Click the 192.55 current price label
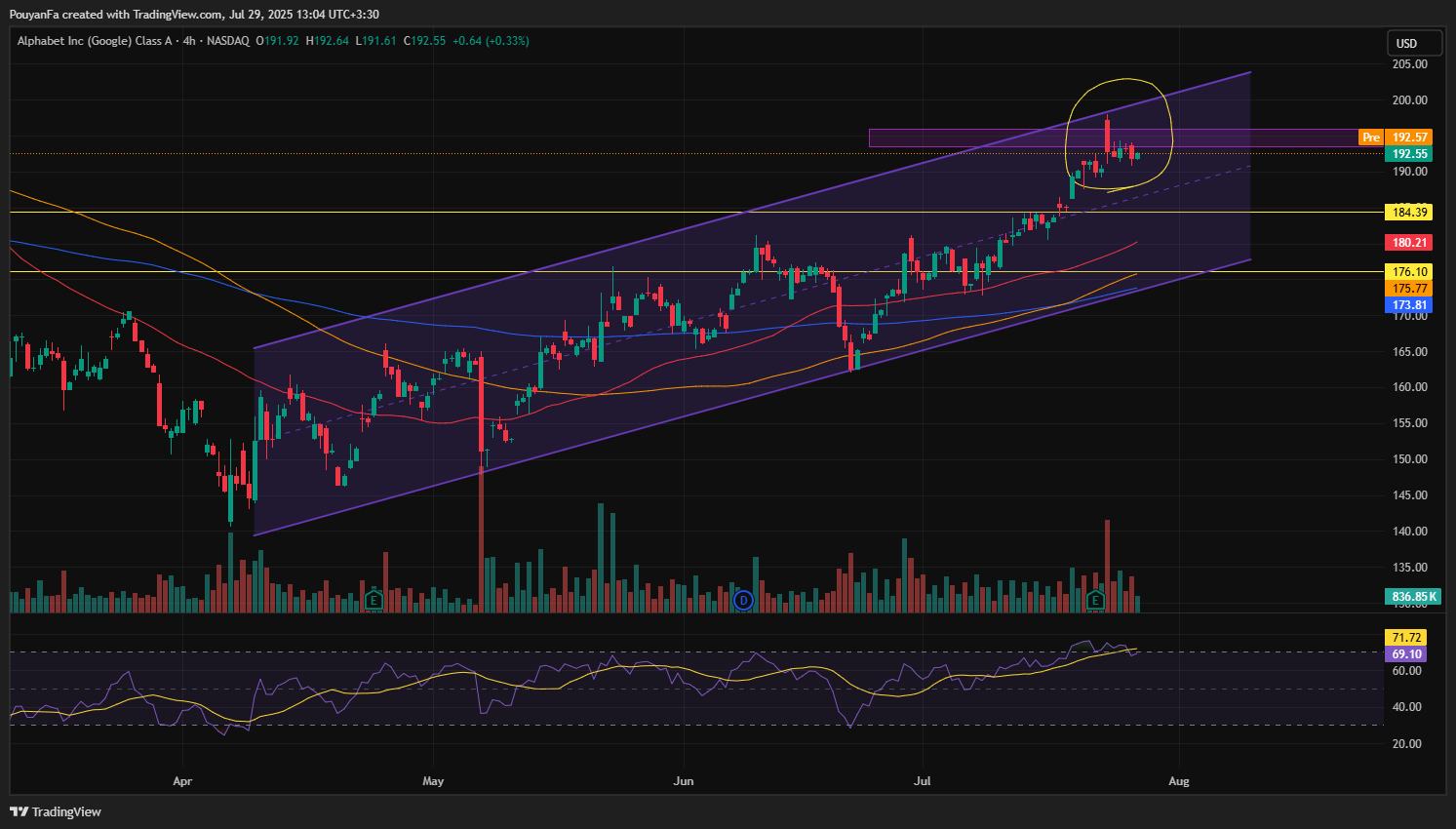 (x=1409, y=154)
